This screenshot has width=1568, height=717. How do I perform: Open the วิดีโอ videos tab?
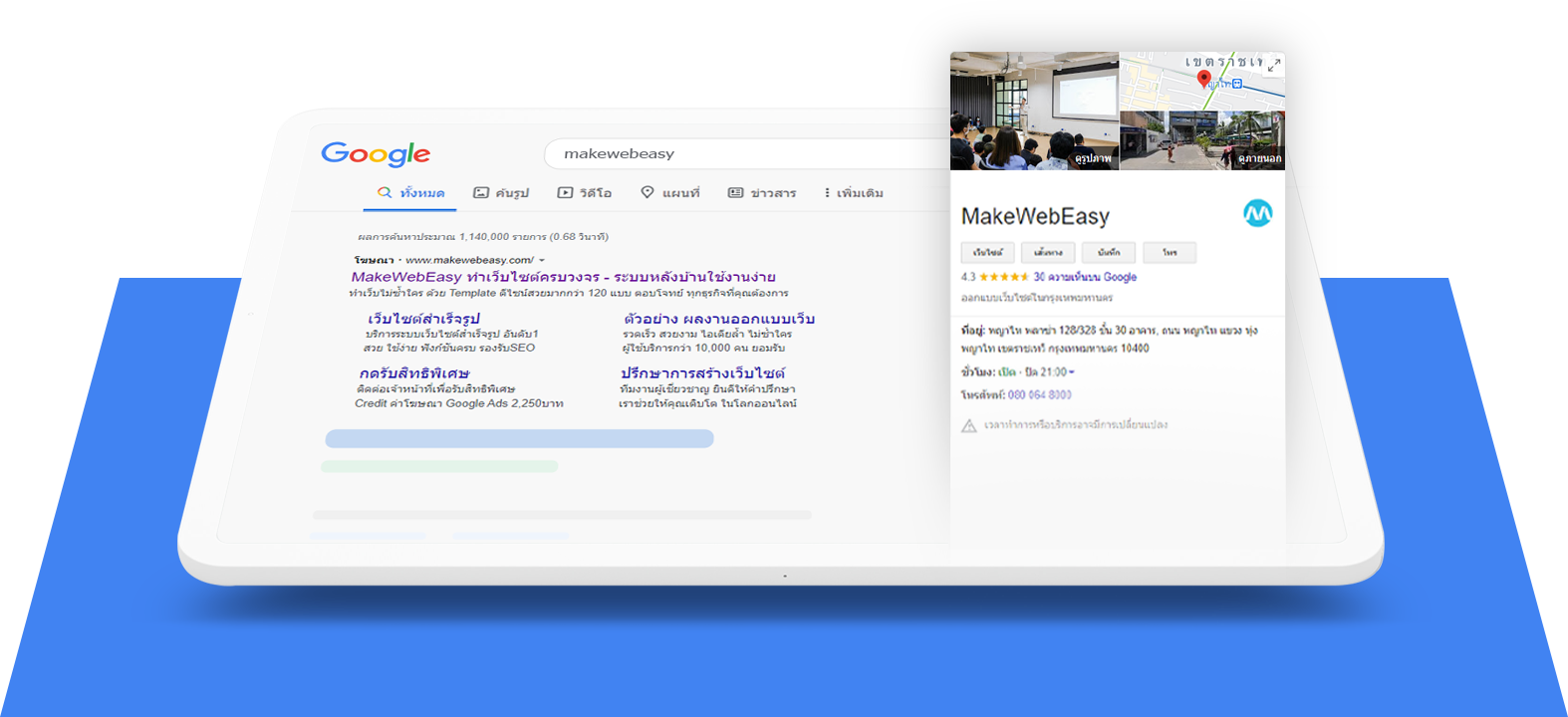[x=585, y=193]
